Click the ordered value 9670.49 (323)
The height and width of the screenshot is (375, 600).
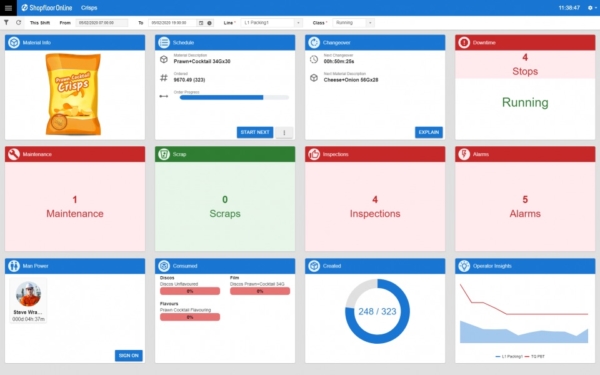[x=189, y=80]
